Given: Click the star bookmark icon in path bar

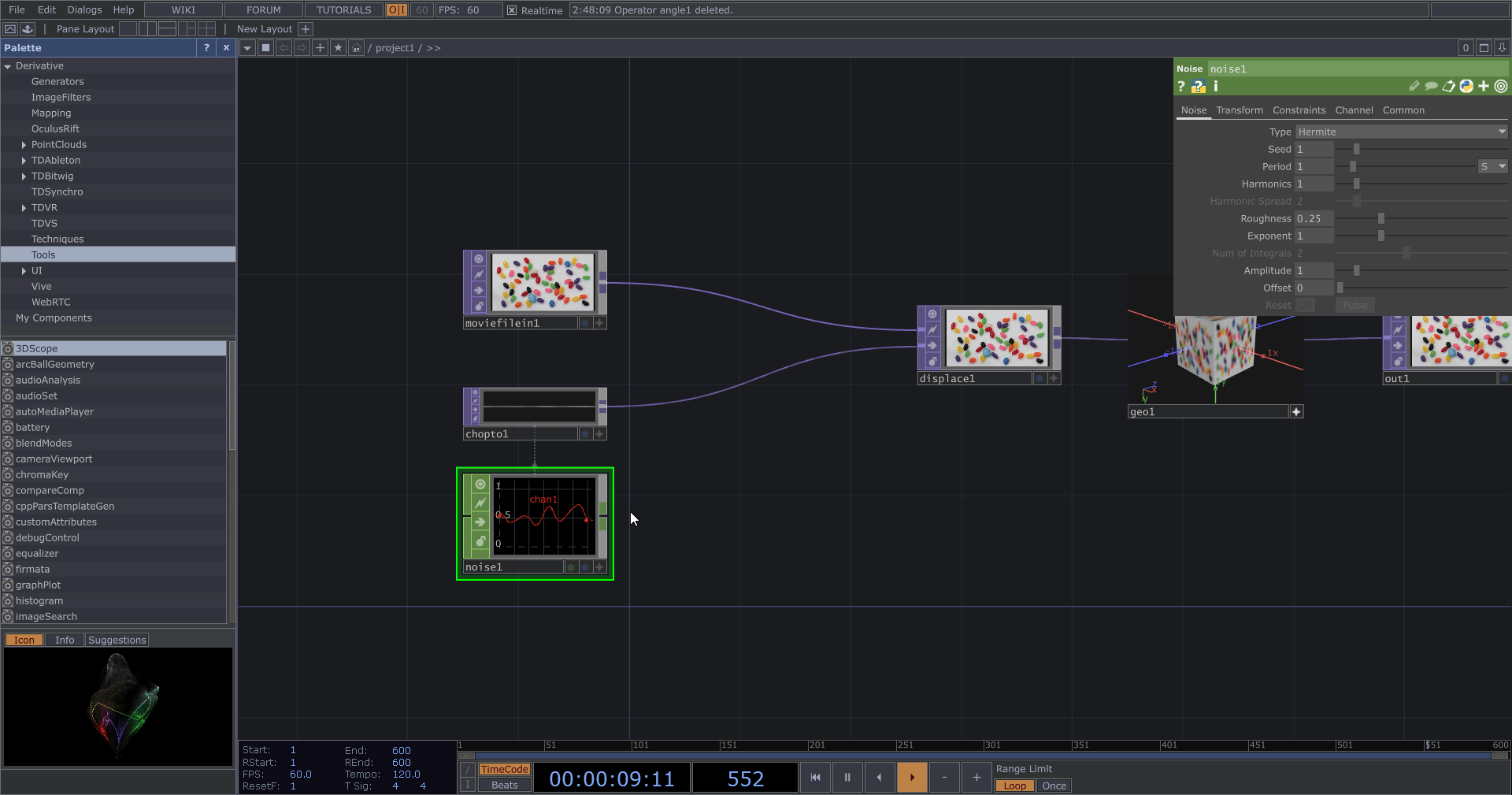Looking at the screenshot, I should tap(338, 48).
